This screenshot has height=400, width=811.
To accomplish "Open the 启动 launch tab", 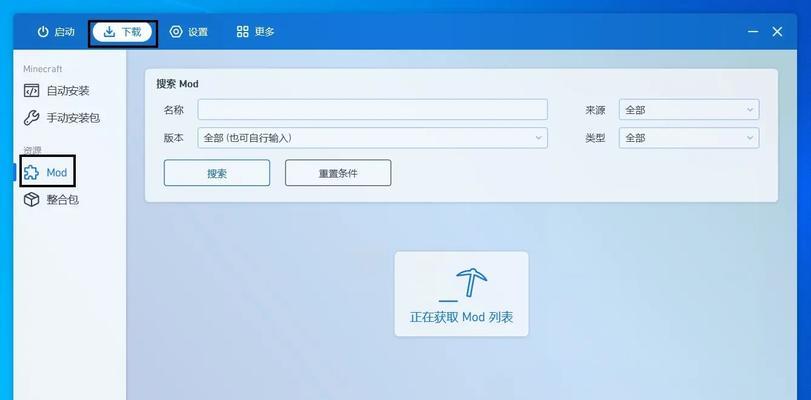I will [56, 32].
